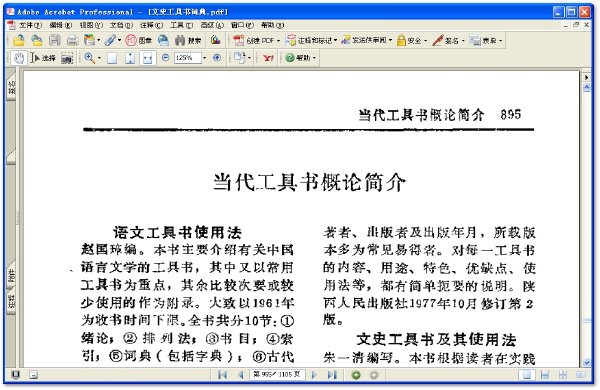
Task: Open the 工具 menu
Action: click(x=181, y=25)
